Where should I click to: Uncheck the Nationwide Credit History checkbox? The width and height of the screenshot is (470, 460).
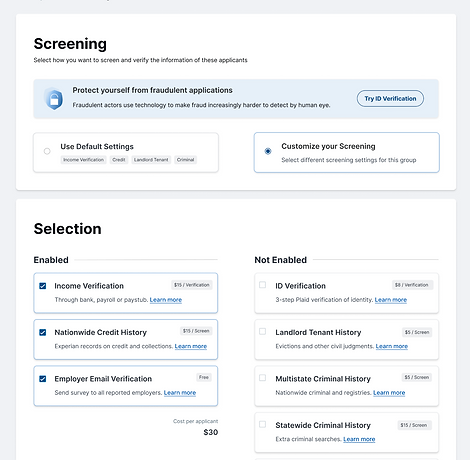(x=43, y=332)
